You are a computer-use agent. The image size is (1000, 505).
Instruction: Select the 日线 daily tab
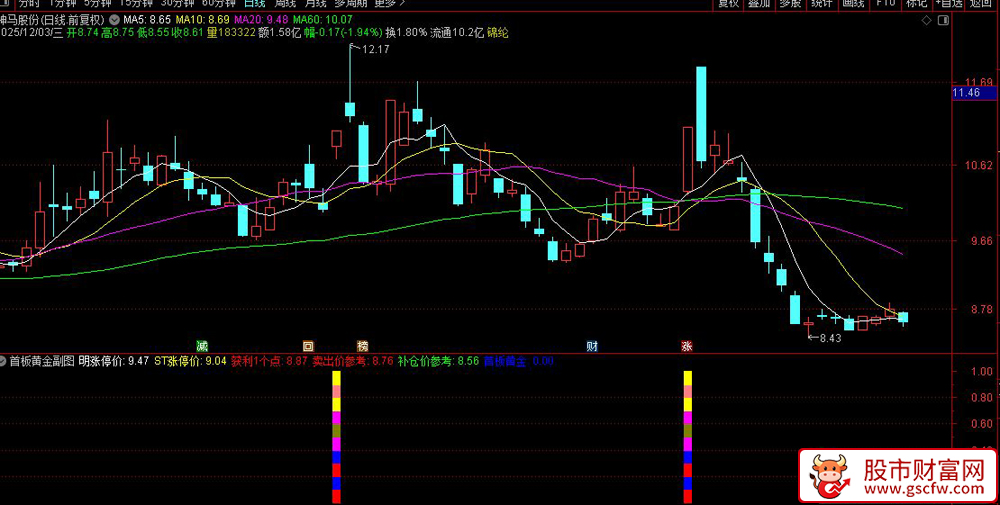254,3
